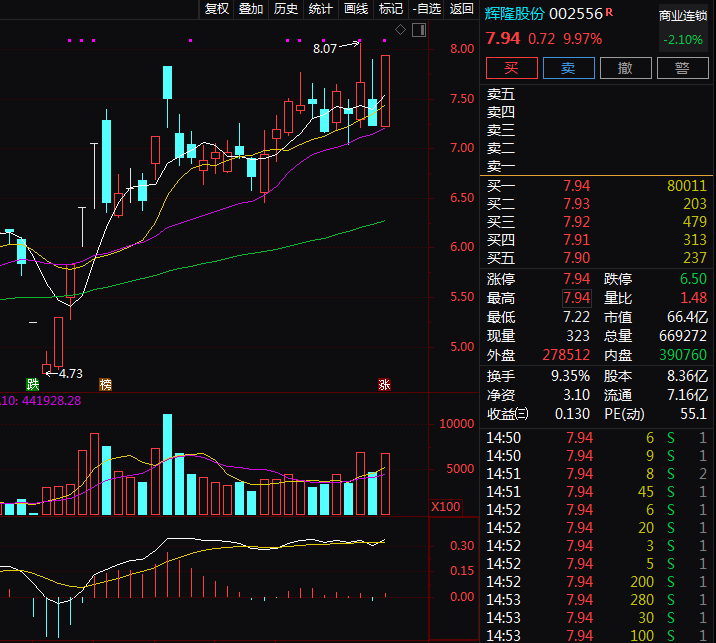Click the 买一 price 7.94
Image resolution: width=716 pixels, height=643 pixels.
coord(576,186)
